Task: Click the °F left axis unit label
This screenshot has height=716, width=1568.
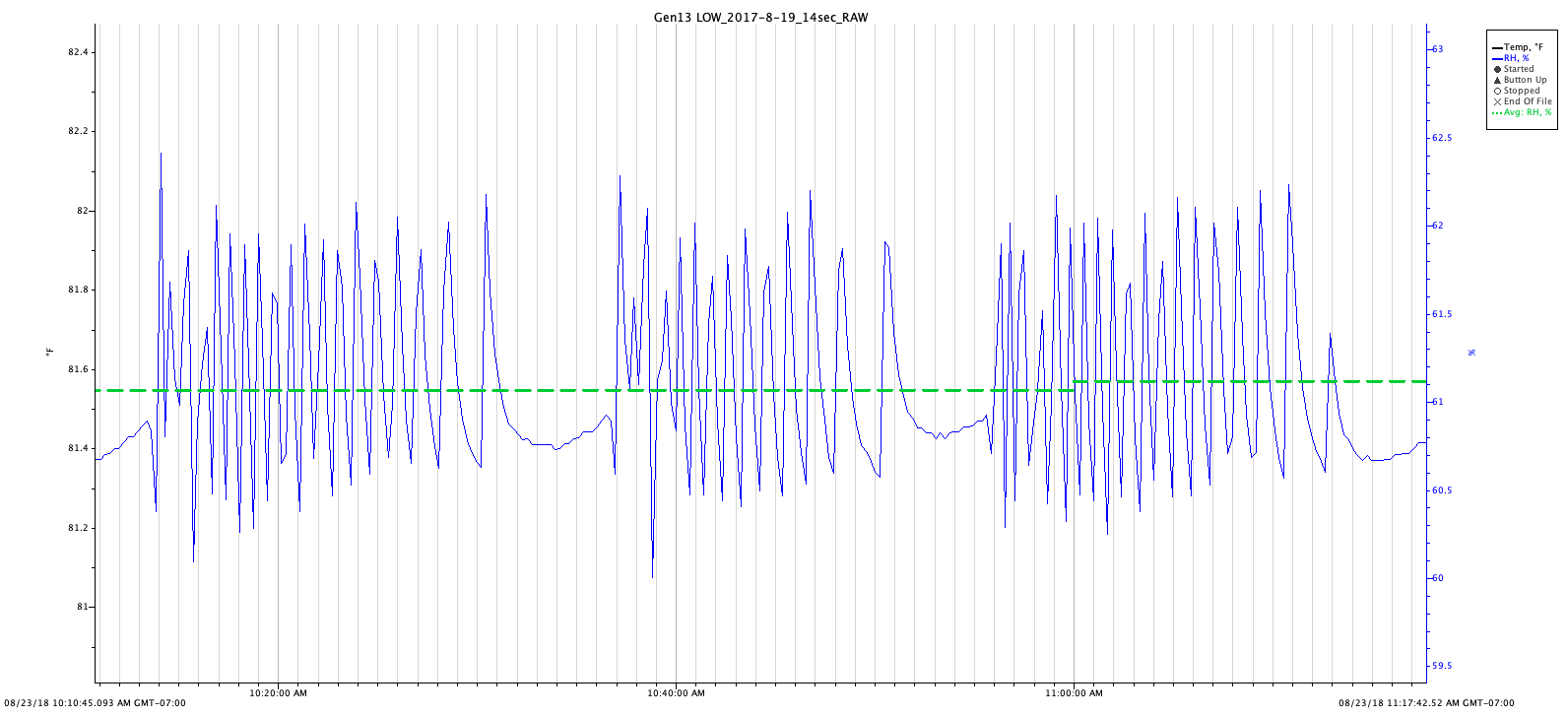Action: [47, 353]
